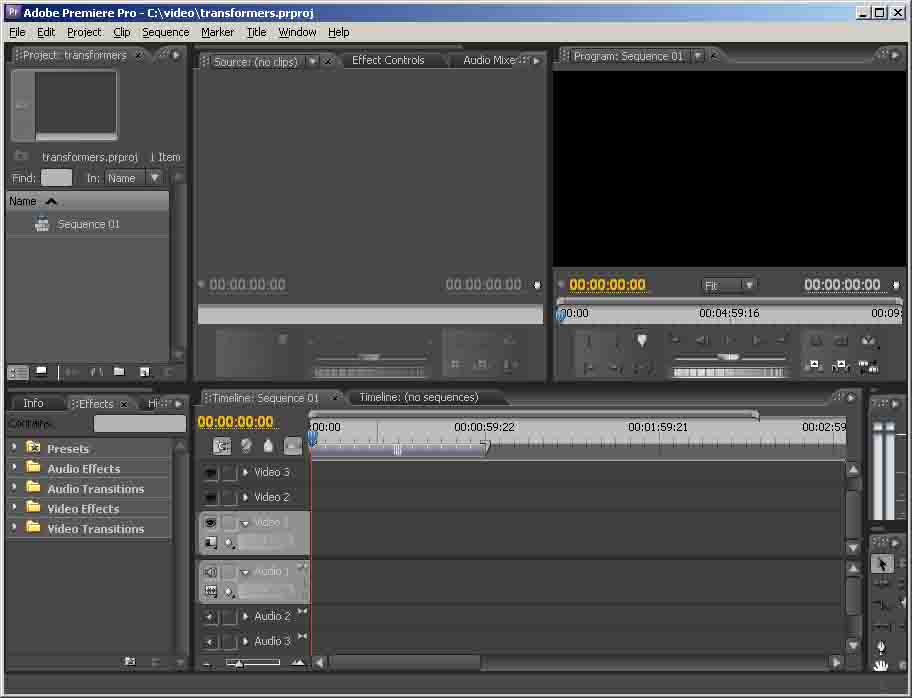Open the Trim monitor from Program monitor

pyautogui.click(x=868, y=366)
